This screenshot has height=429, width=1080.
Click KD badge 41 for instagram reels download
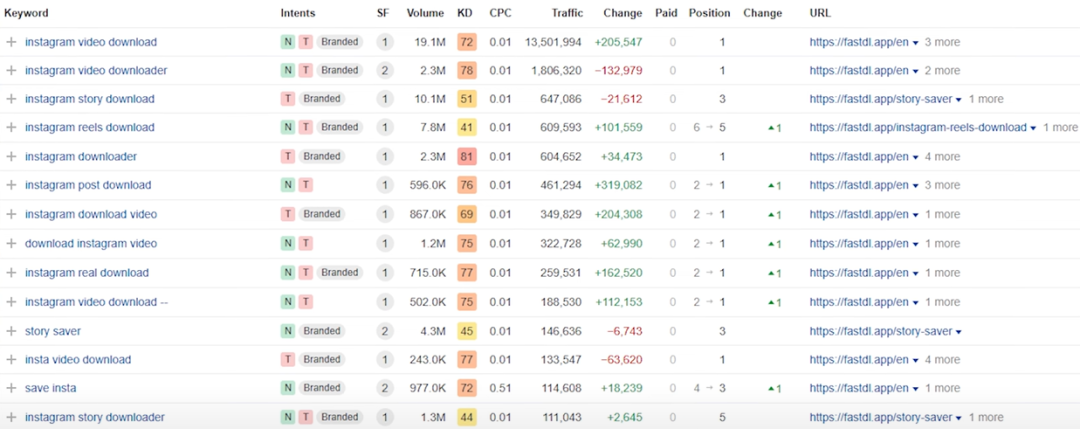[x=466, y=127]
